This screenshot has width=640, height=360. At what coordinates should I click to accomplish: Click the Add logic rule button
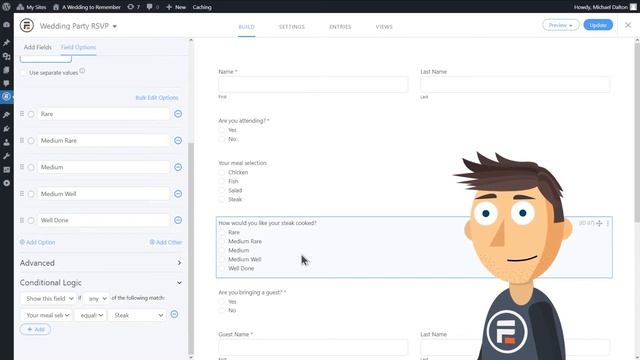(36, 329)
